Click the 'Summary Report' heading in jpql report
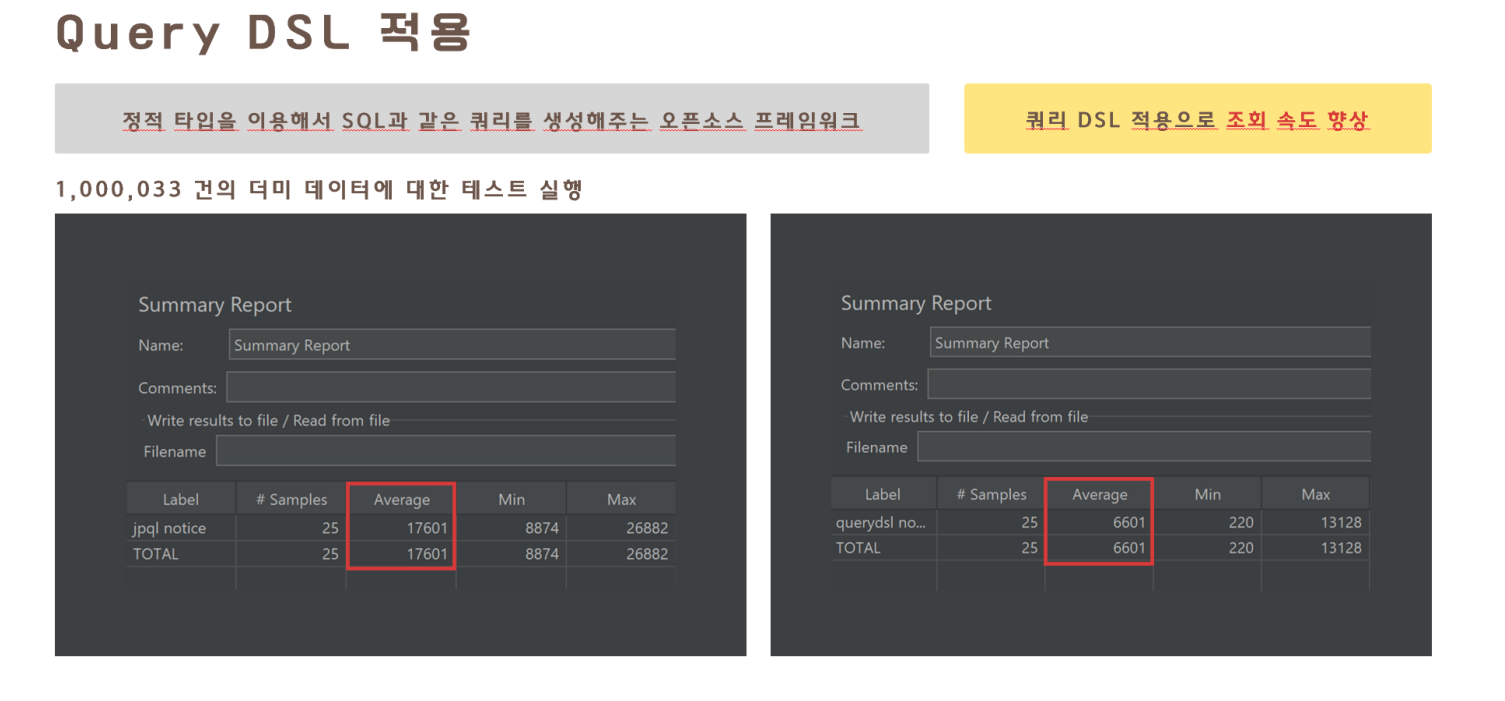The image size is (1505, 701). click(x=215, y=305)
